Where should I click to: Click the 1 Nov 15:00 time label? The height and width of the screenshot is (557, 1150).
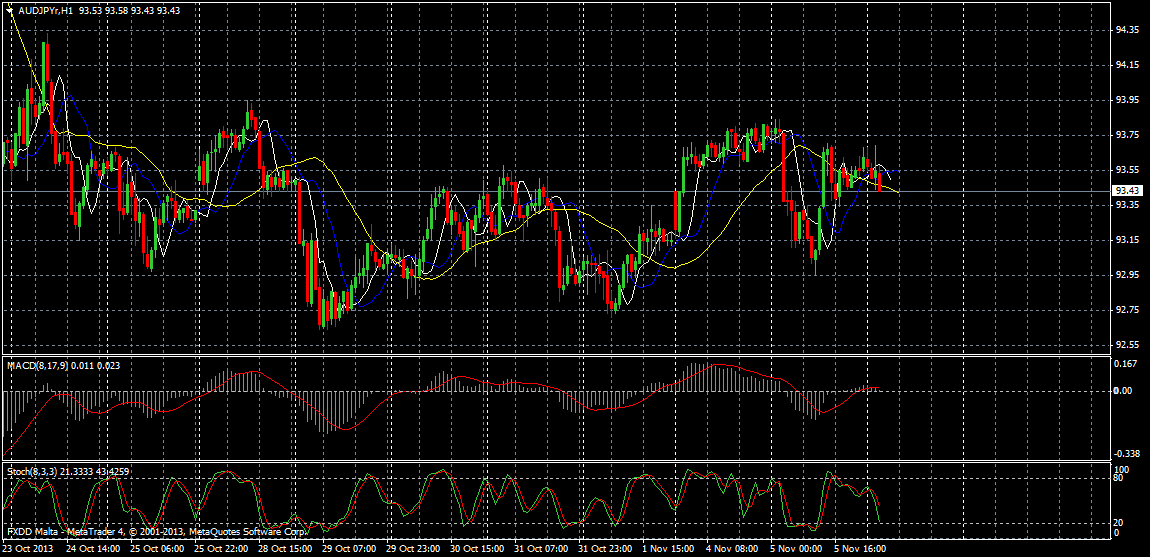[x=669, y=549]
